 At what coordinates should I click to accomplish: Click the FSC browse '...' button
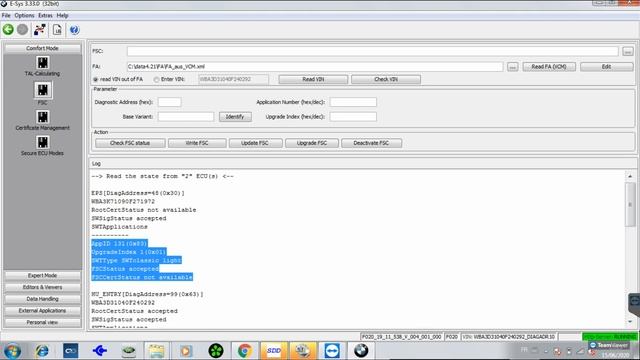click(x=628, y=51)
